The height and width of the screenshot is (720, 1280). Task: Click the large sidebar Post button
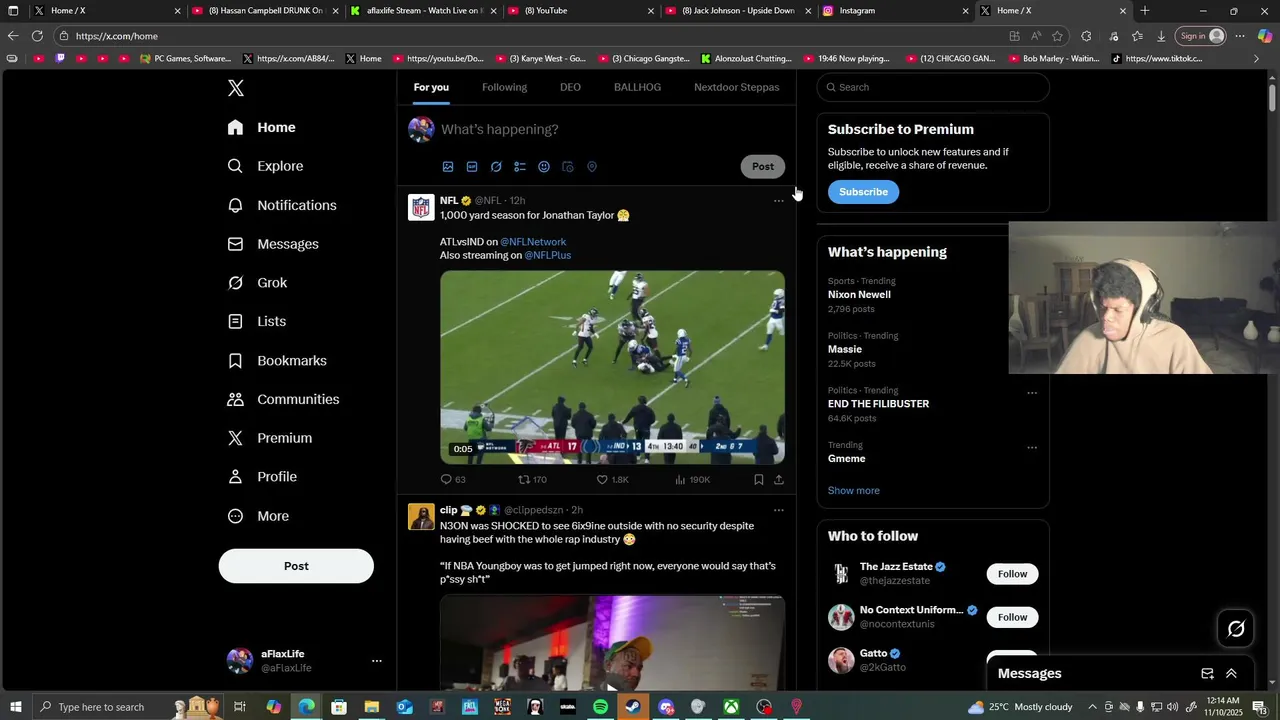click(x=296, y=566)
